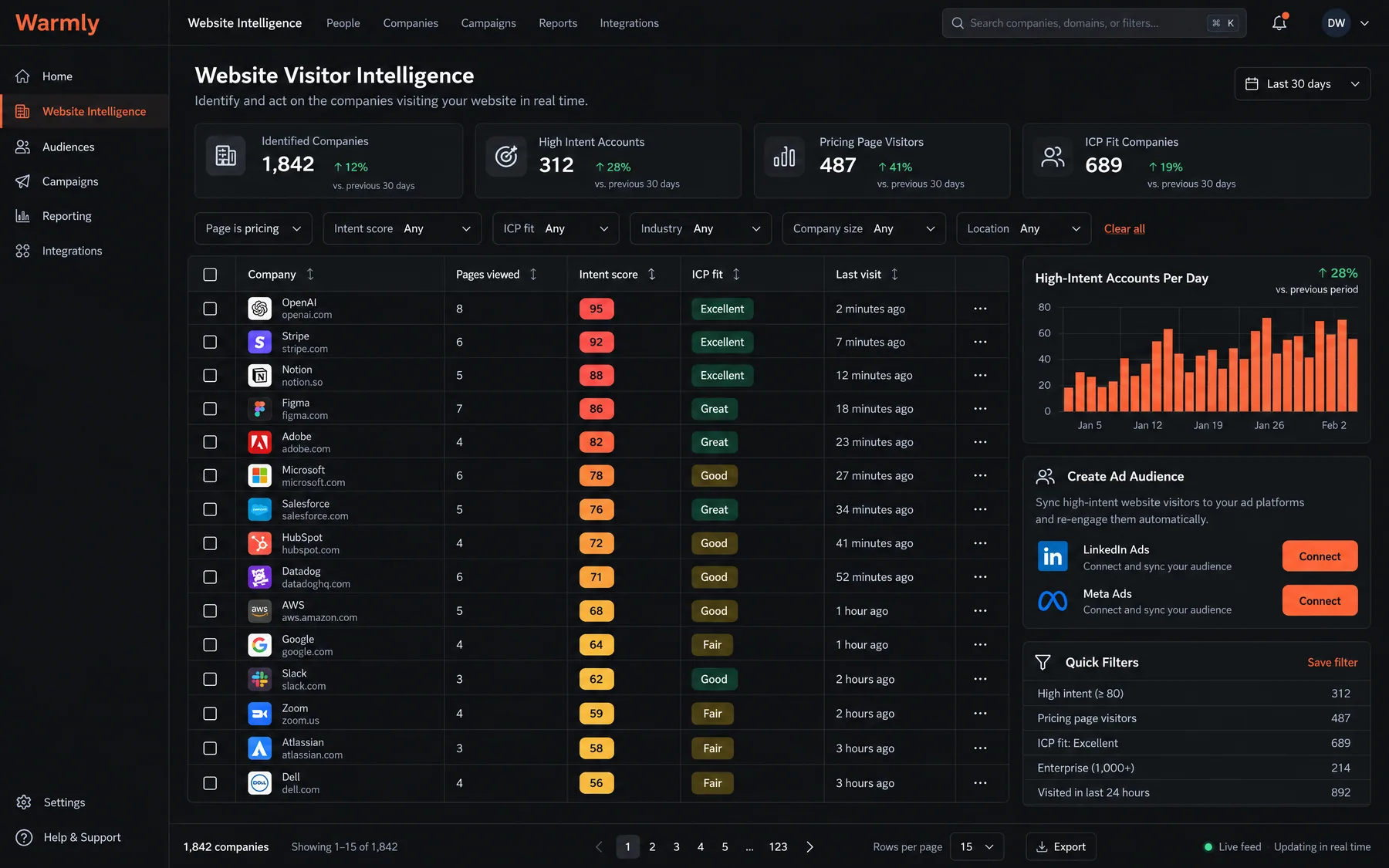Image resolution: width=1389 pixels, height=868 pixels.
Task: Select Website Intelligence in sidebar
Action: [x=85, y=111]
